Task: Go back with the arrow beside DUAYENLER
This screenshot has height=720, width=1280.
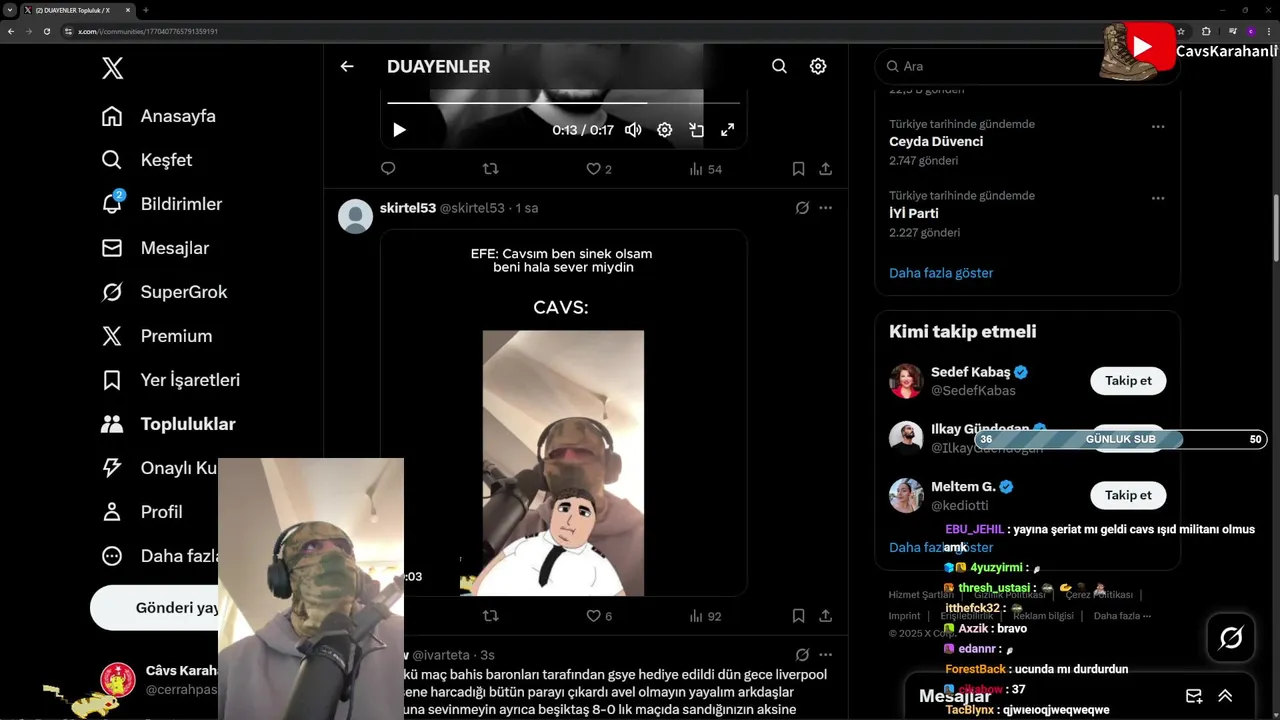Action: (347, 66)
